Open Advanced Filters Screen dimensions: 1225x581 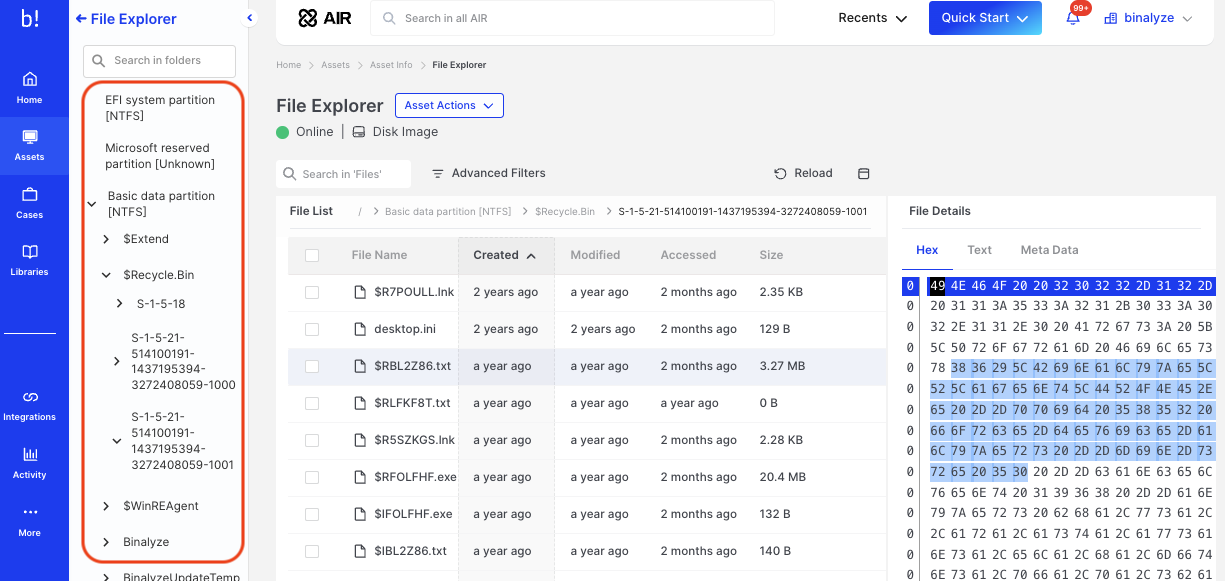(x=488, y=173)
